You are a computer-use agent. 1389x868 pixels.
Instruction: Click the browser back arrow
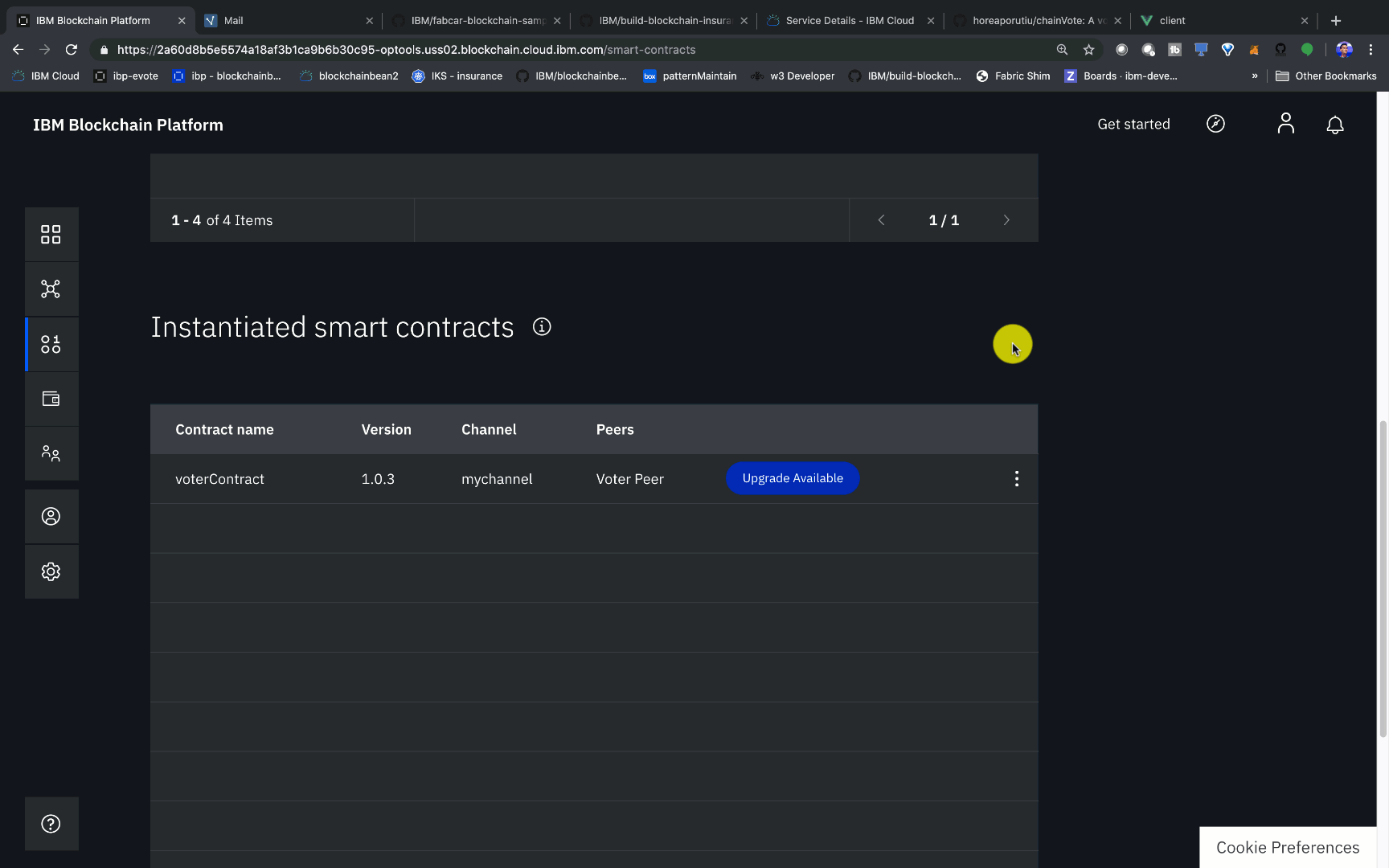point(18,50)
